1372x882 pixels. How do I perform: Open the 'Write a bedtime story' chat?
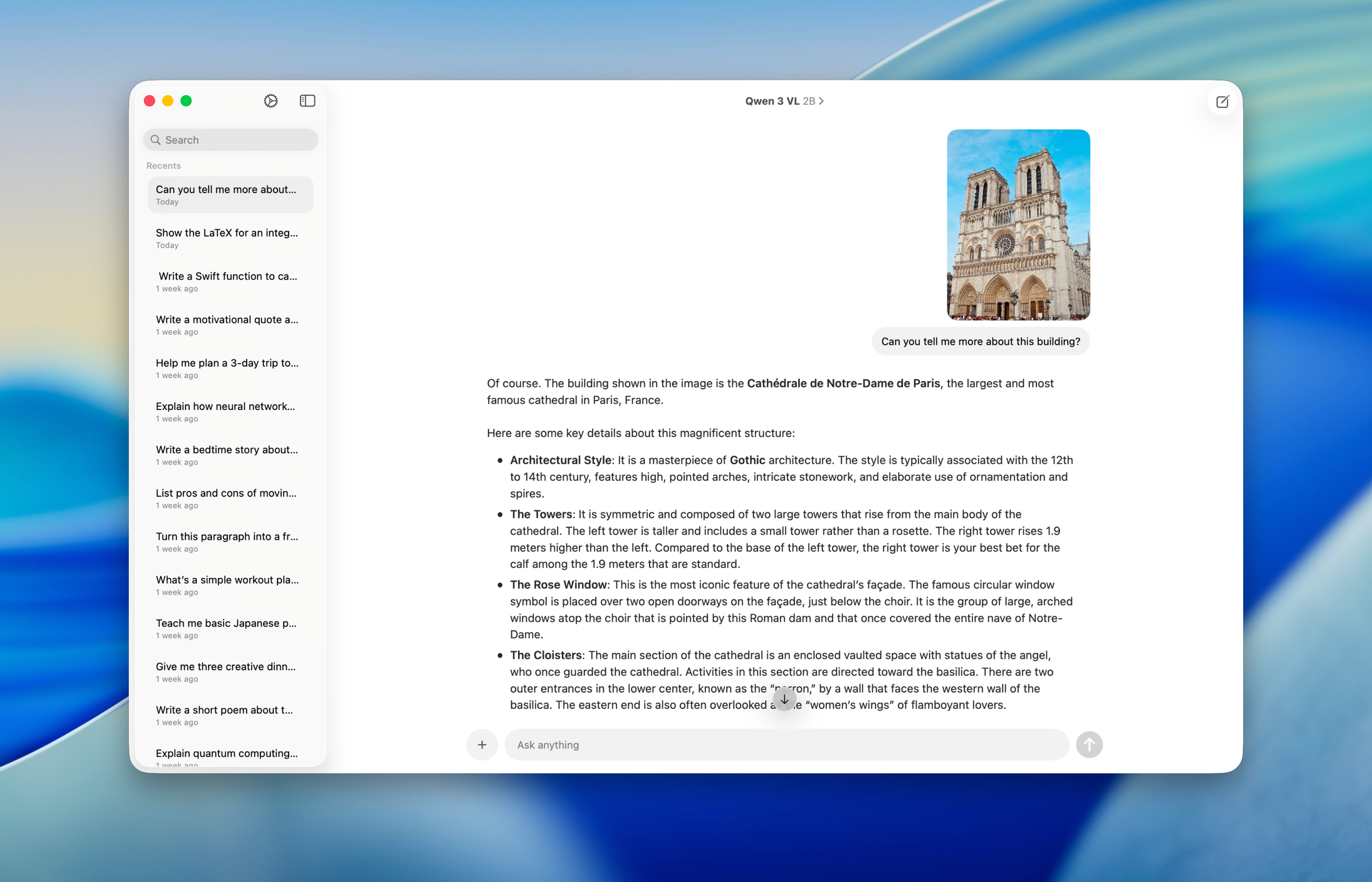229,455
